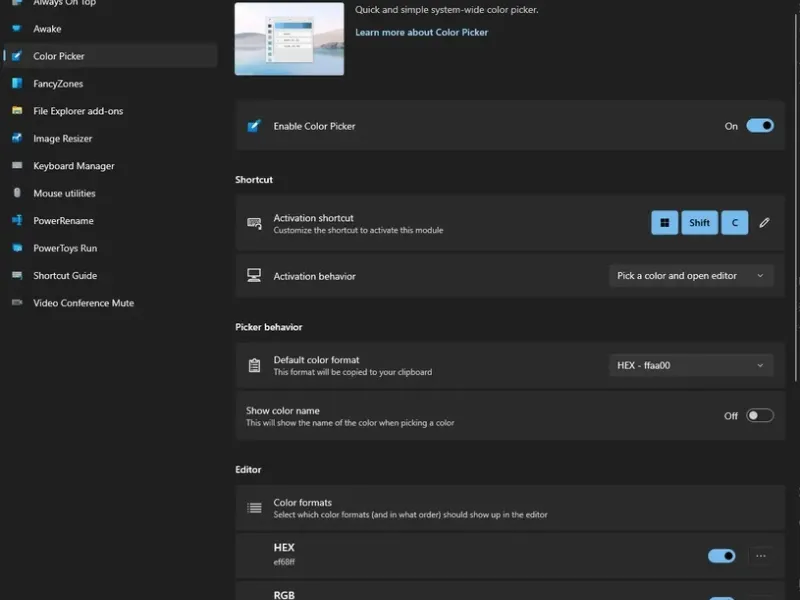Viewport: 800px width, 600px height.
Task: Click the PowerRename sidebar icon
Action: point(17,220)
